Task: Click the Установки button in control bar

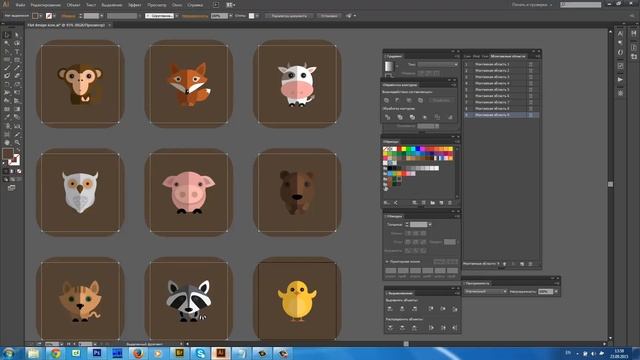Action: [329, 16]
